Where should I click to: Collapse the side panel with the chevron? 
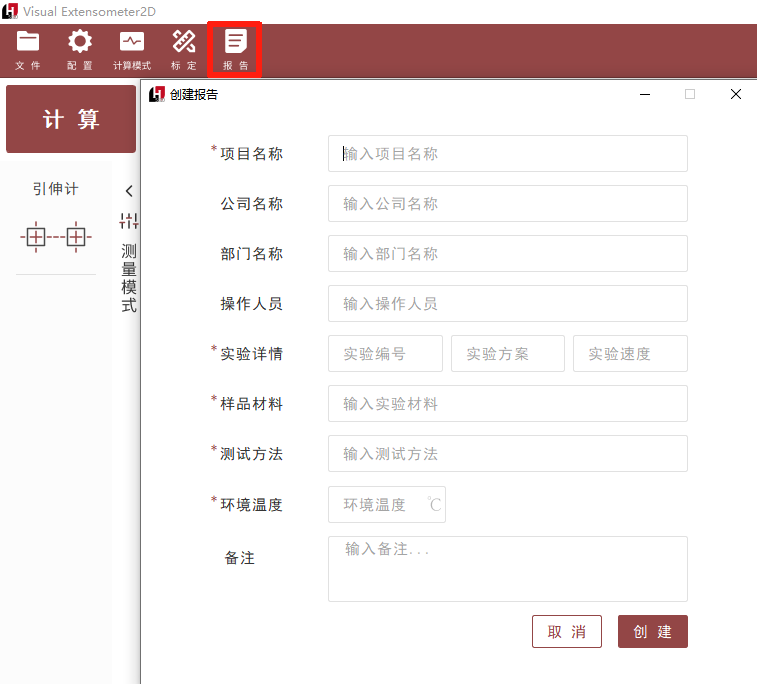[129, 191]
